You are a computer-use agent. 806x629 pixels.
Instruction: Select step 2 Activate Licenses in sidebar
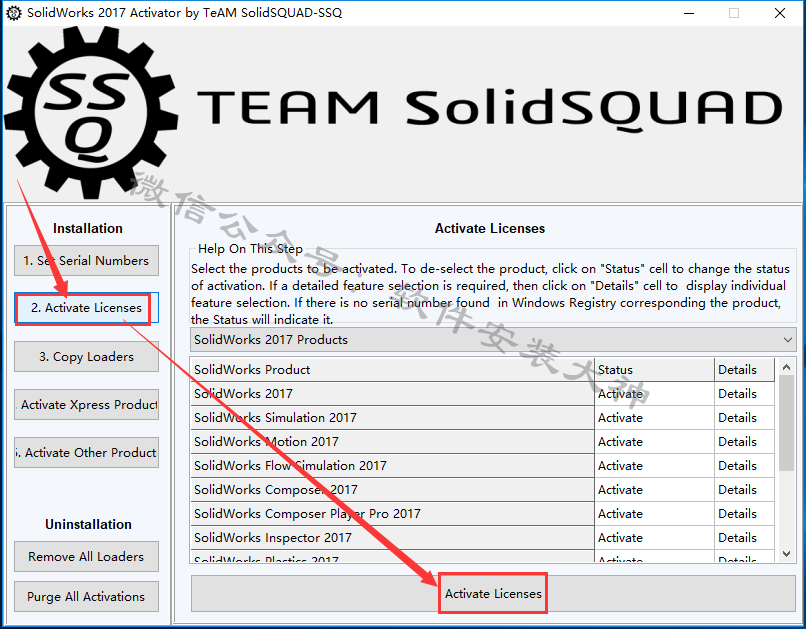[86, 308]
